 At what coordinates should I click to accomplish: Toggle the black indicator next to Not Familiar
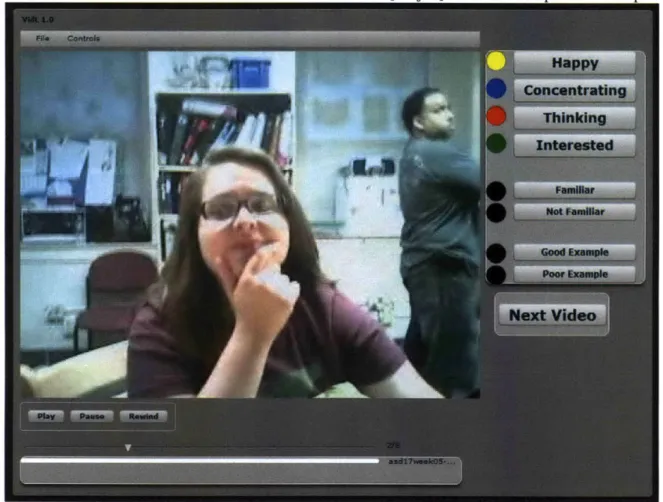(496, 212)
